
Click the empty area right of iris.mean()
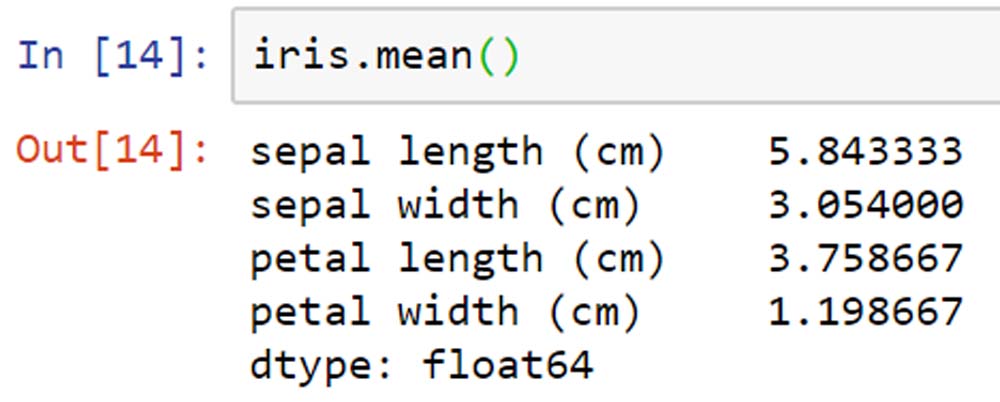click(x=759, y=56)
